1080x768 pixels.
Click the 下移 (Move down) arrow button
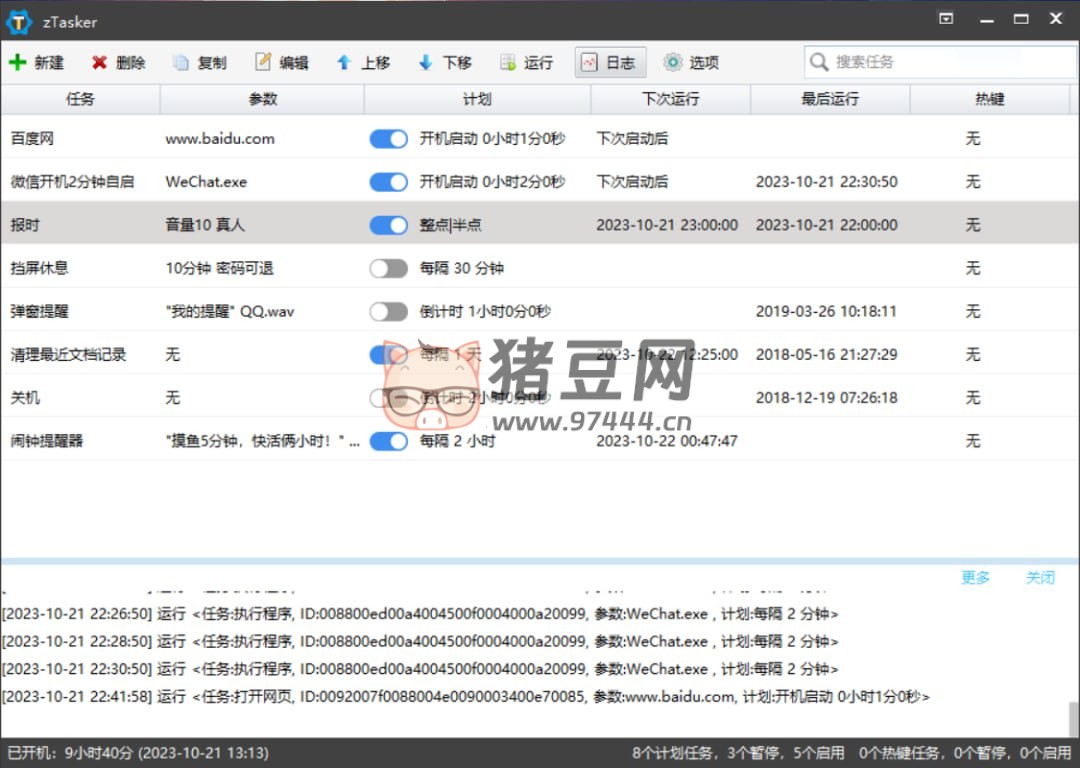click(445, 63)
